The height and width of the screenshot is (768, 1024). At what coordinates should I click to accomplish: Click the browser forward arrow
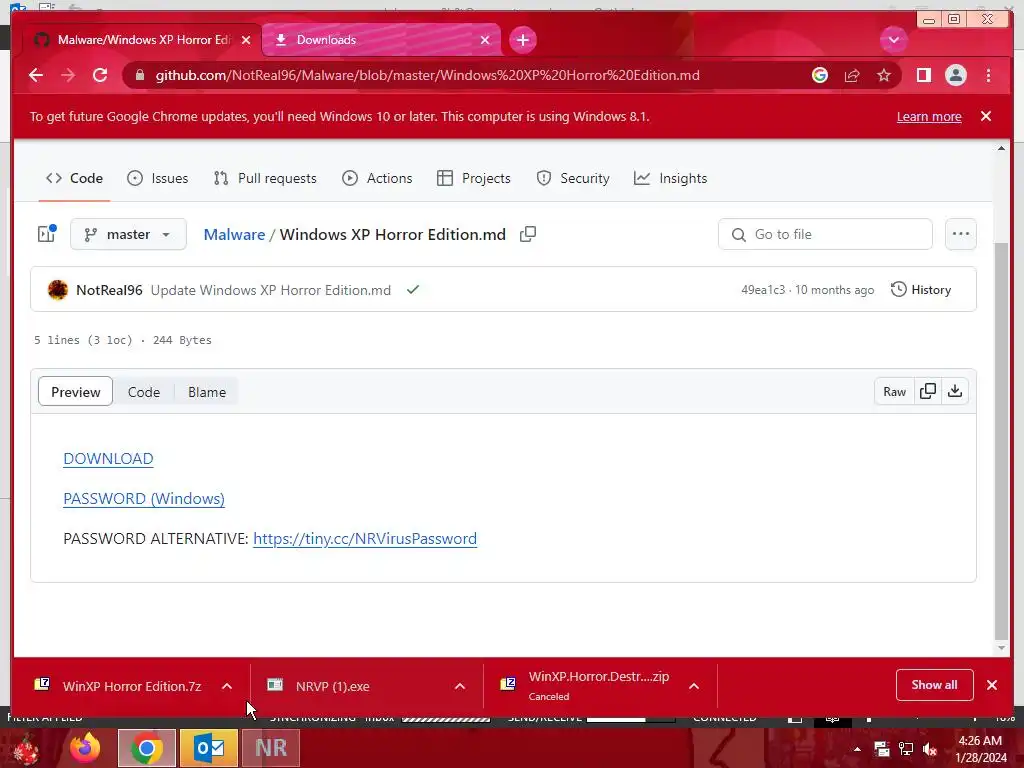tap(68, 75)
